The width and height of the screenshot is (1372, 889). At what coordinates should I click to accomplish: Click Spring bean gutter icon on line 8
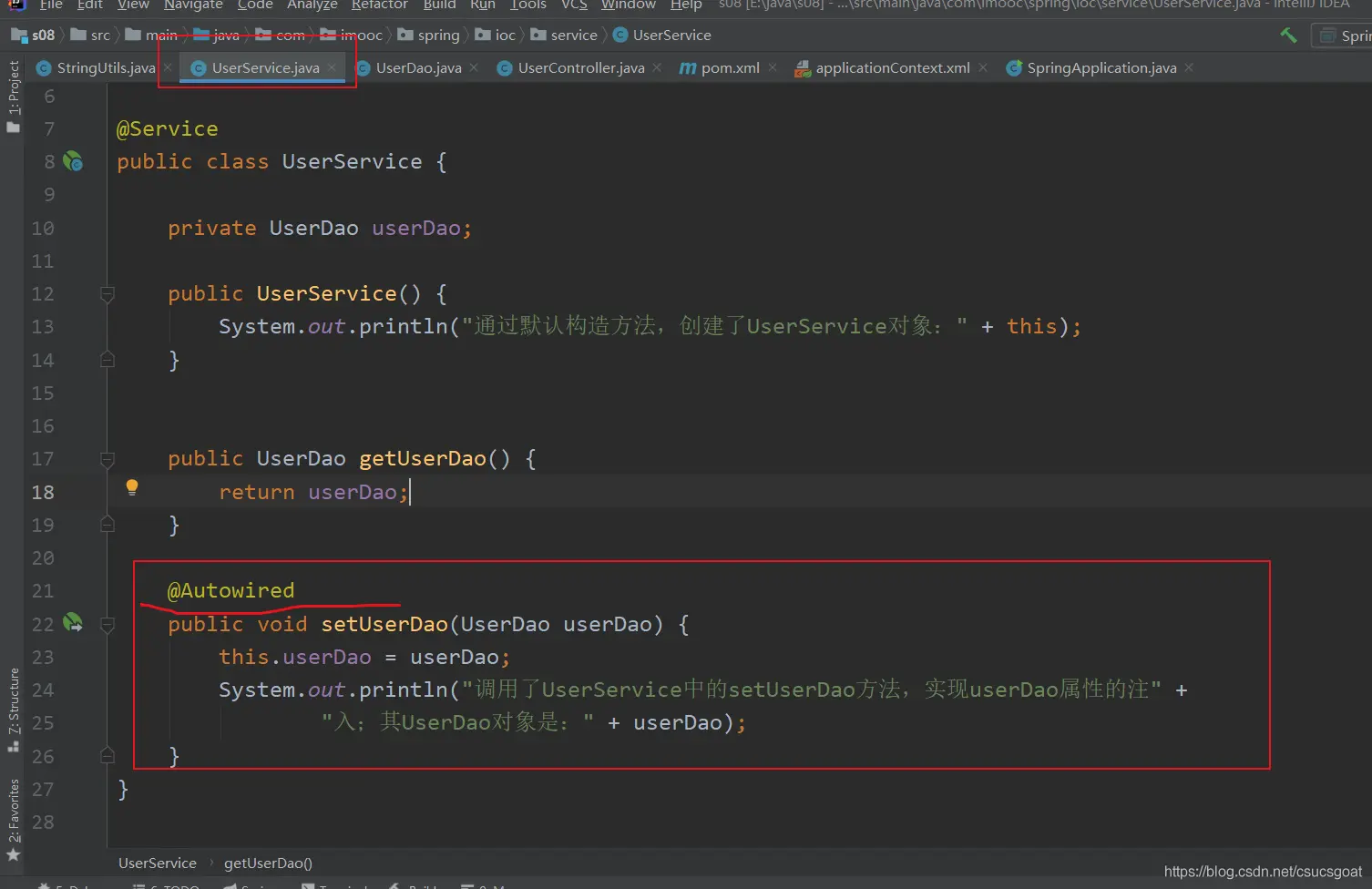click(73, 162)
